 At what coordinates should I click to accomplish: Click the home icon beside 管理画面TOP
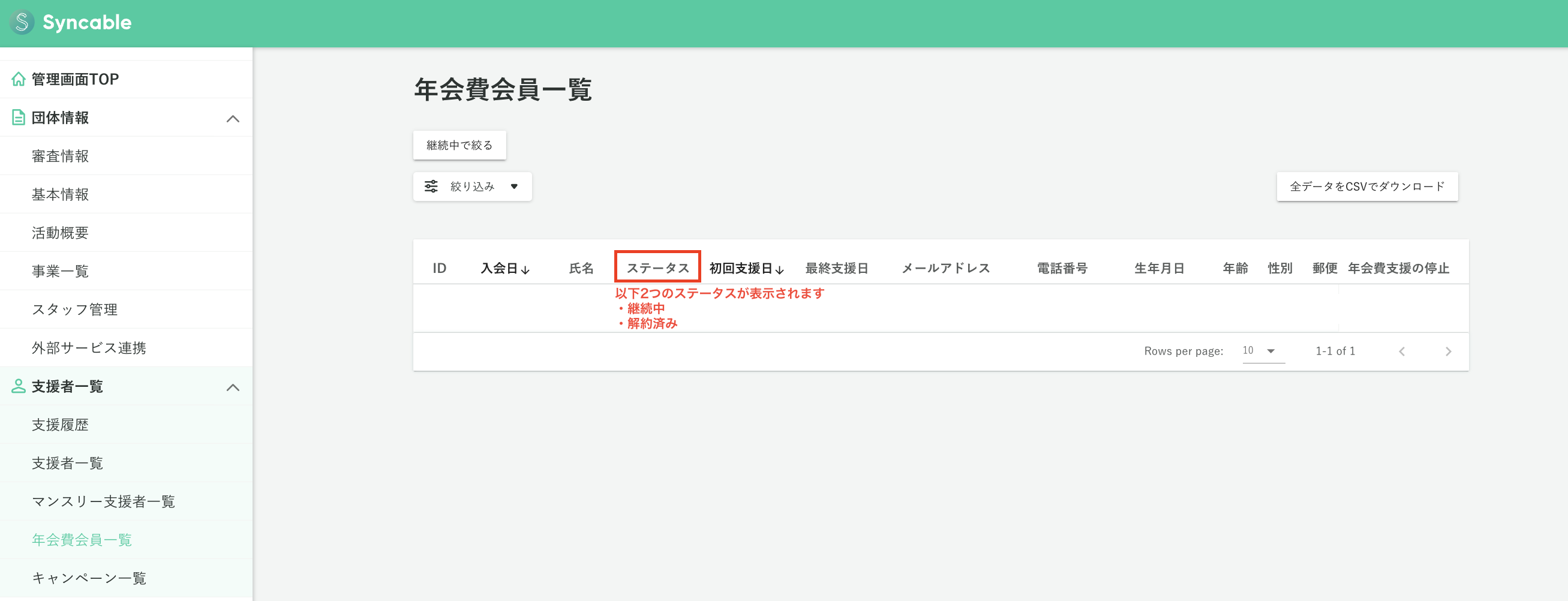(x=19, y=79)
